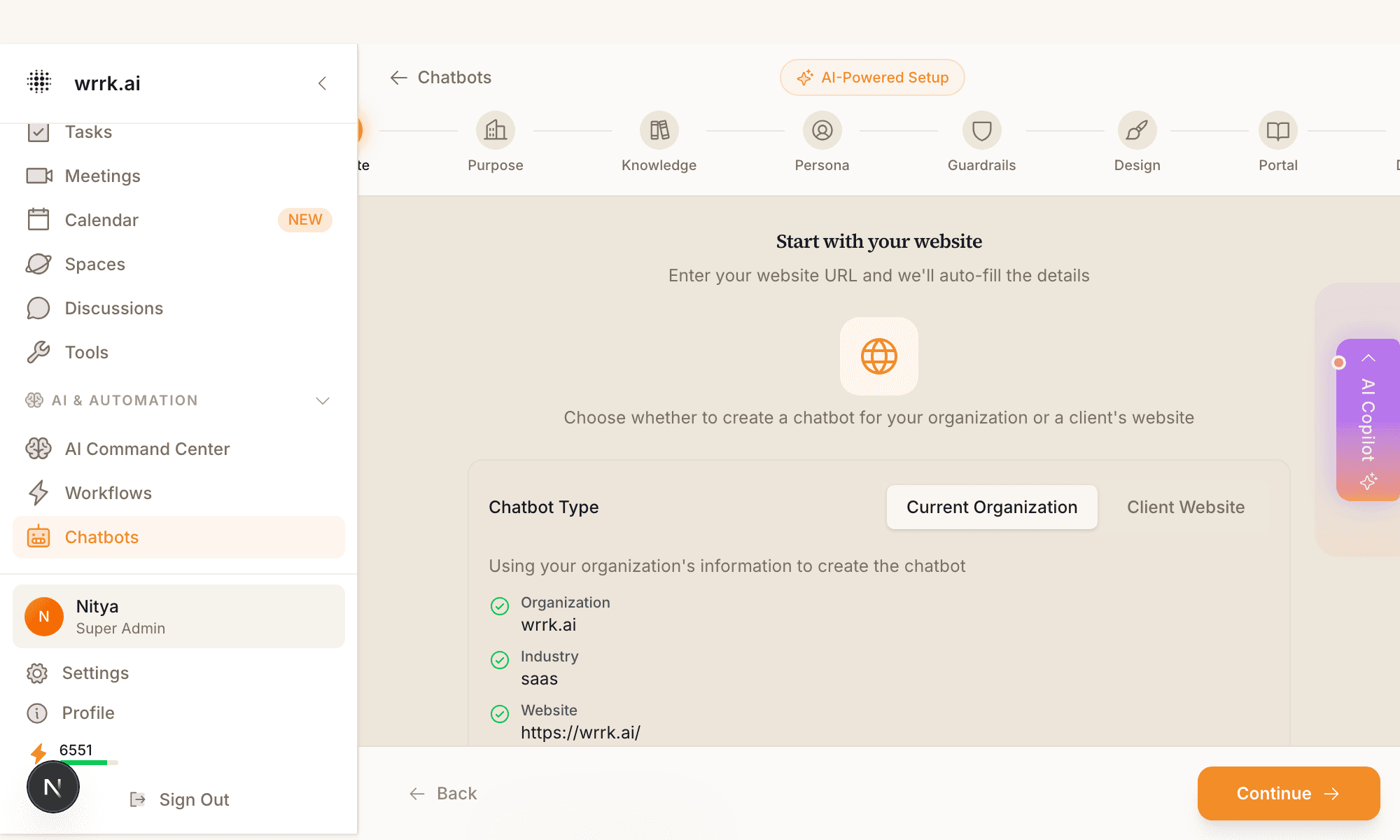The height and width of the screenshot is (840, 1400).
Task: Open the Knowledge step icon
Action: 659,130
